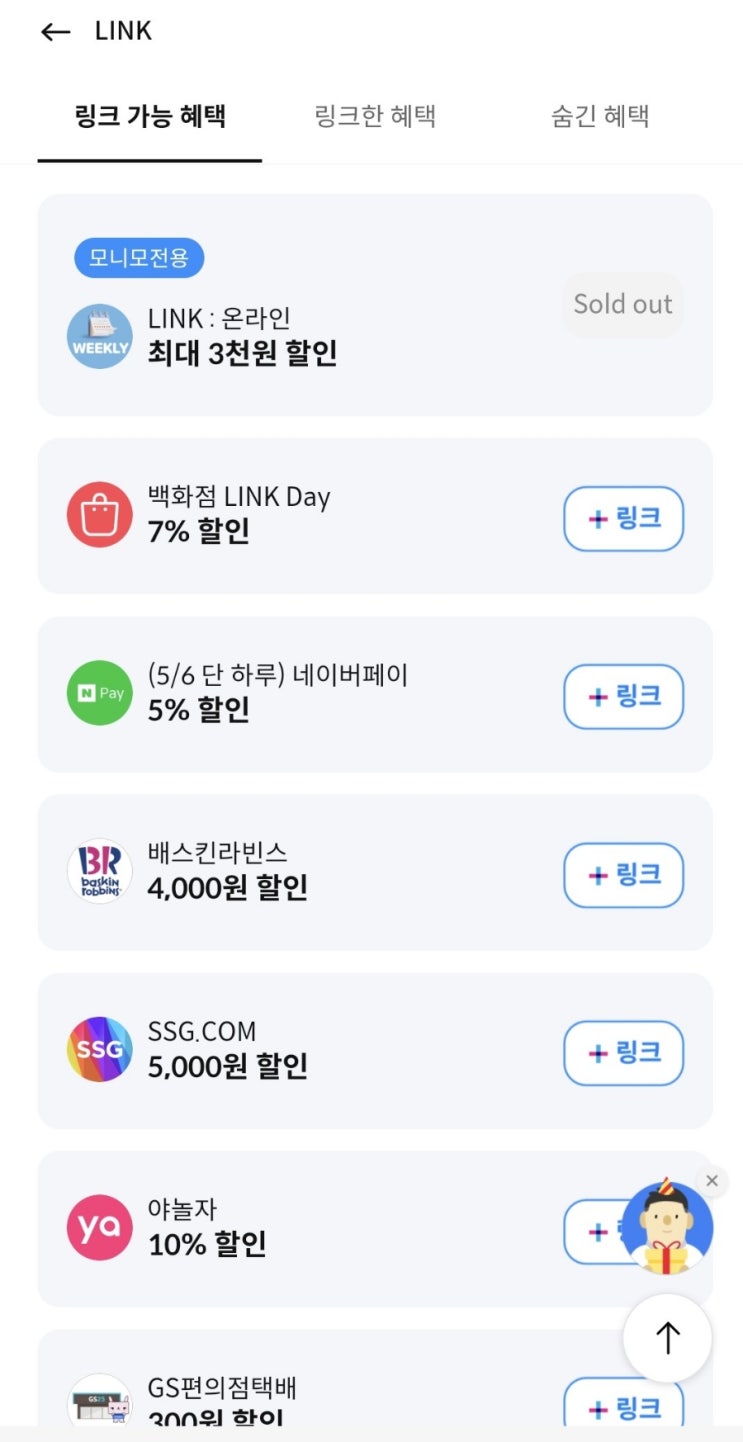Switch to the 링크한 혜택 tab
Screen dimensions: 743x1442
(375, 116)
